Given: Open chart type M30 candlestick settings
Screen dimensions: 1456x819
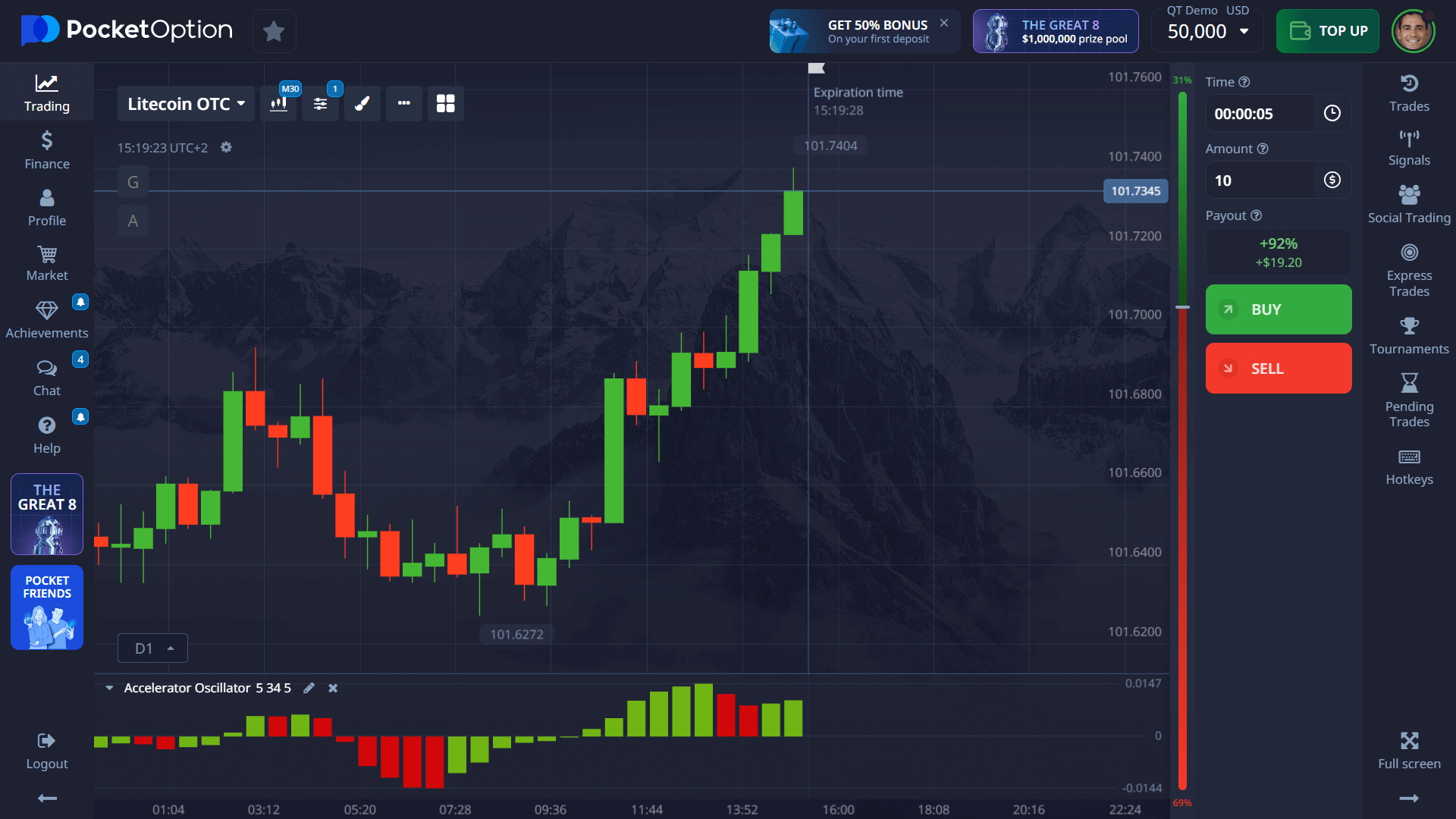Looking at the screenshot, I should [278, 104].
